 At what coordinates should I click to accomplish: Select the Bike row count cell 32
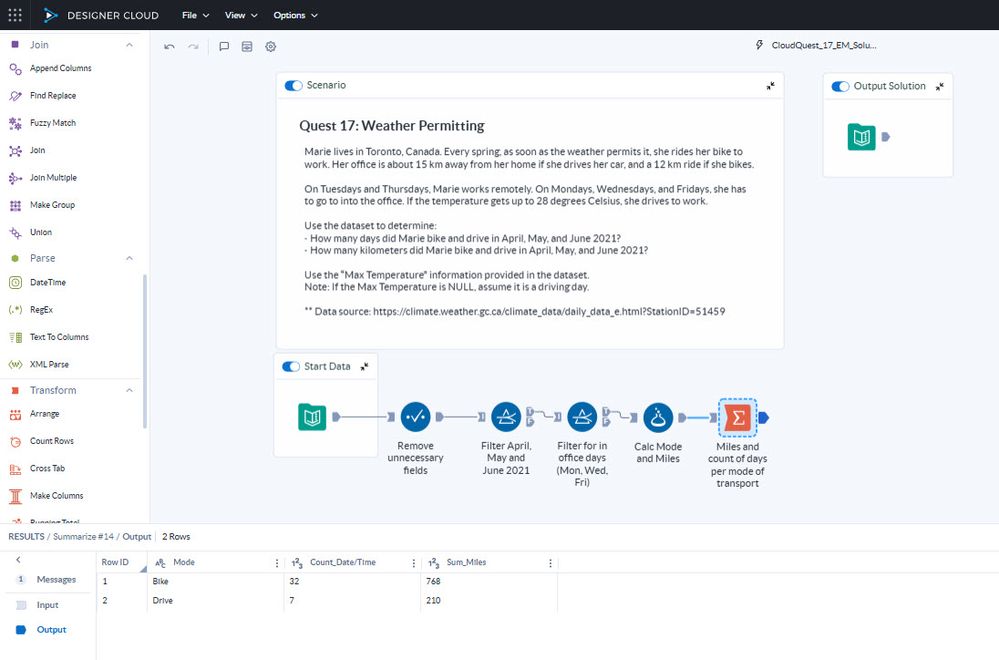353,581
